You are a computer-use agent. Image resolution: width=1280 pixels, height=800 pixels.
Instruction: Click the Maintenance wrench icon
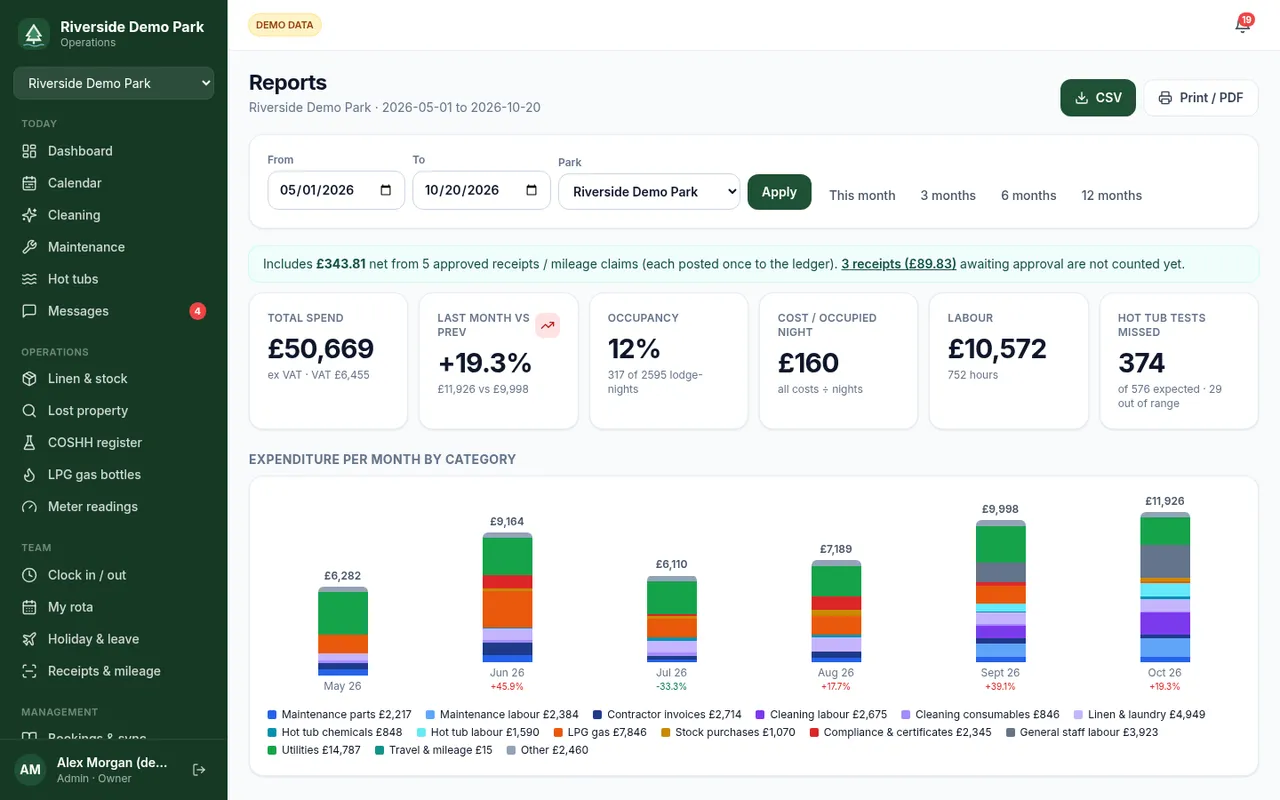(x=29, y=247)
